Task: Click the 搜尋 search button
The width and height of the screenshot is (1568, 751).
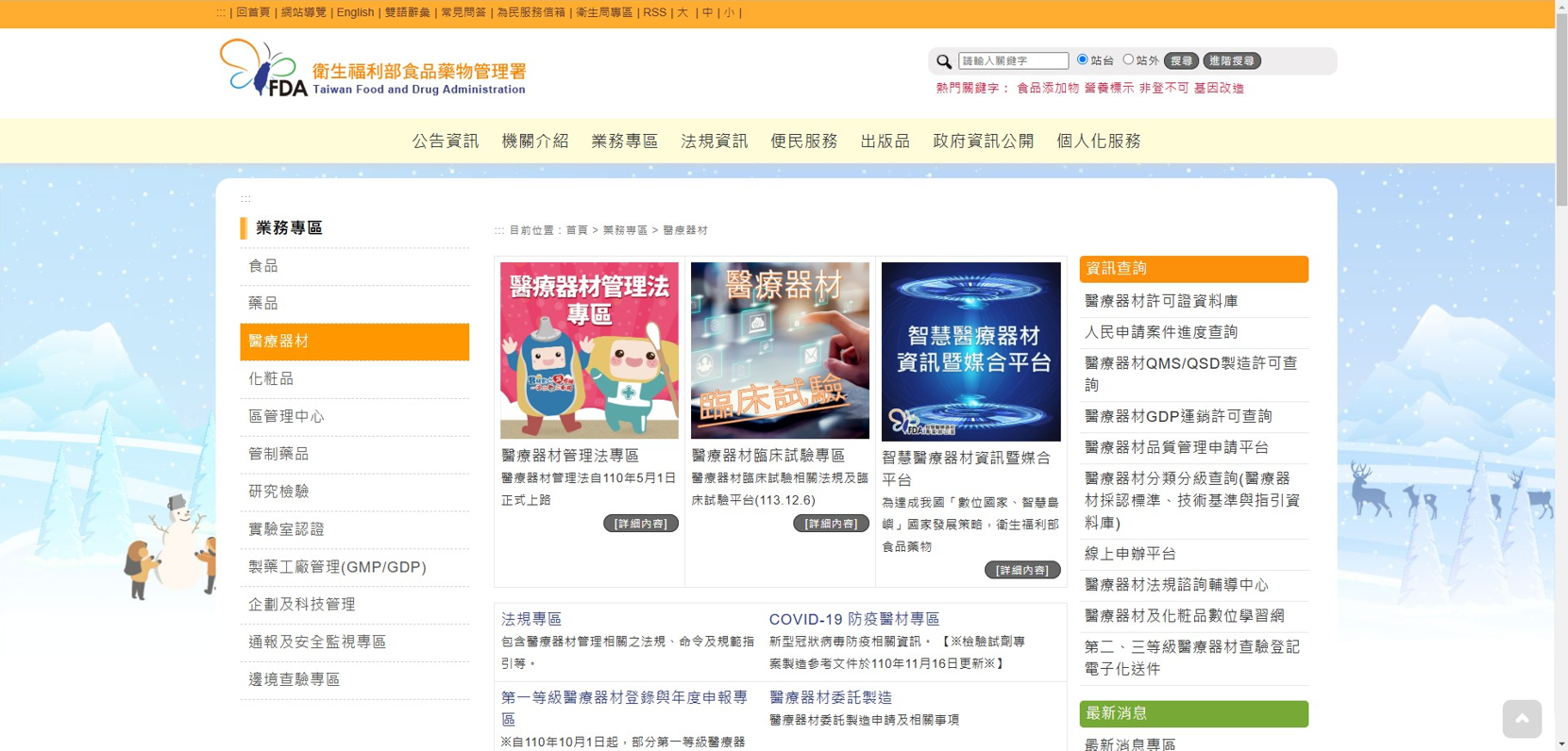Action: (1181, 60)
